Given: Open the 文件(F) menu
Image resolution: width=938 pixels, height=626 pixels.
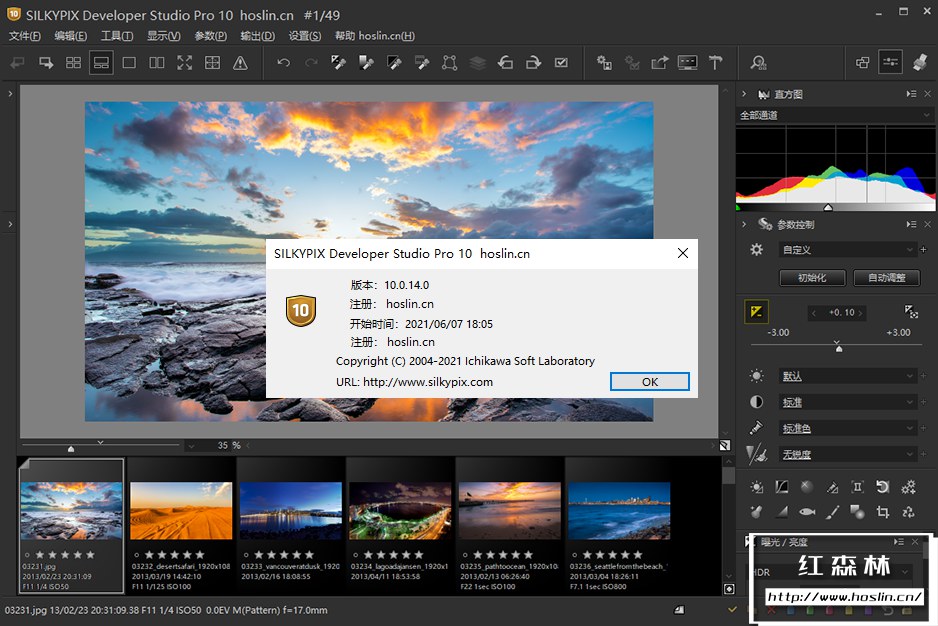Looking at the screenshot, I should 25,36.
